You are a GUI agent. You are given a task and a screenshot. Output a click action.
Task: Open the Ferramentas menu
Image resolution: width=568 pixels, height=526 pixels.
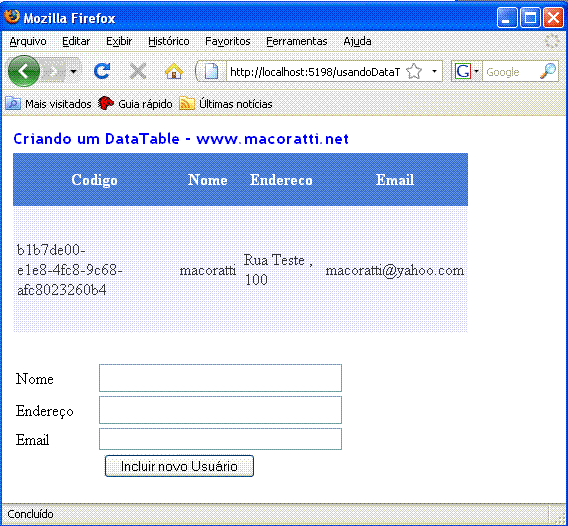[x=297, y=41]
